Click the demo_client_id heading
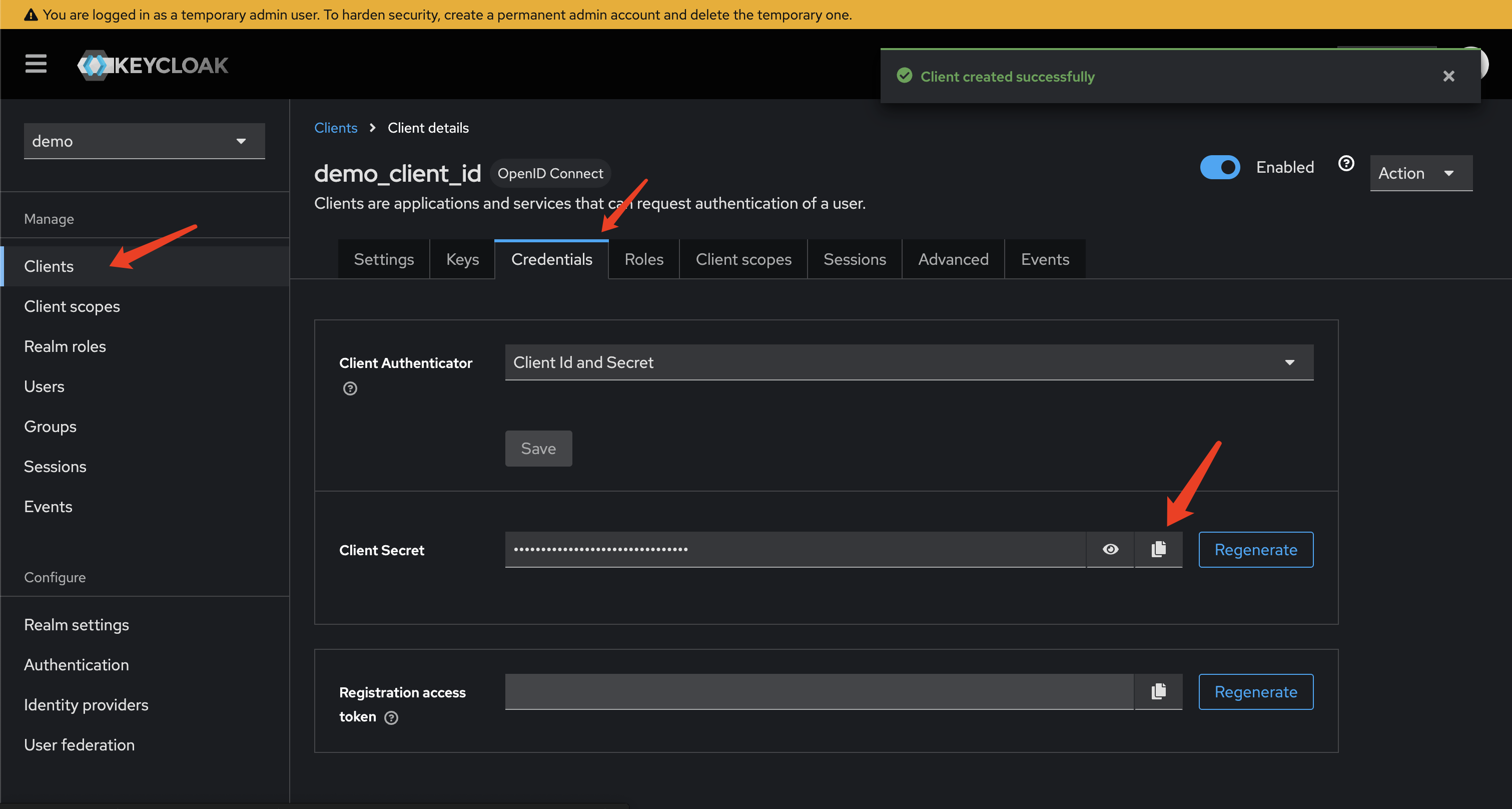The image size is (1512, 809). pos(397,174)
